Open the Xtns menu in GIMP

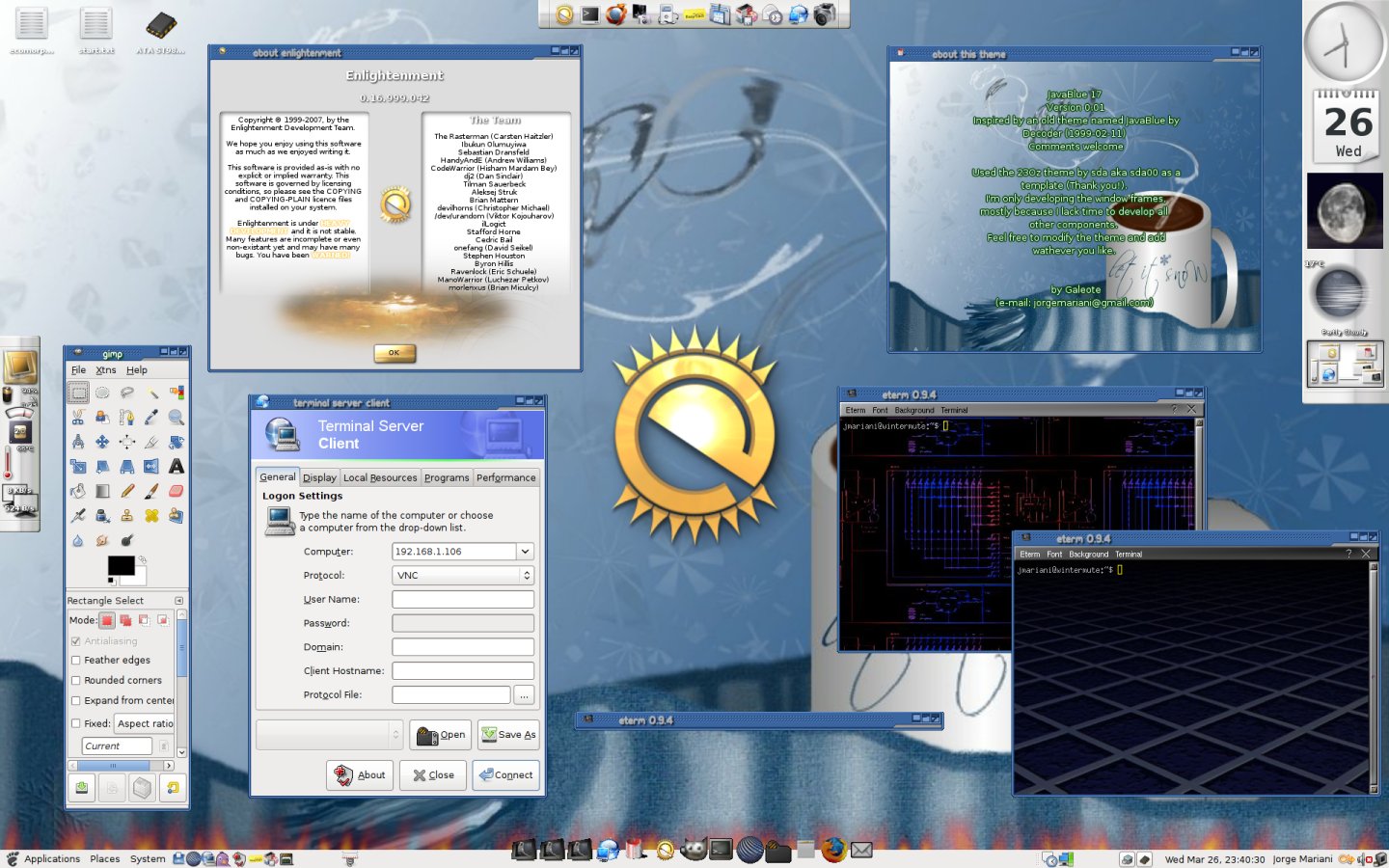tap(106, 370)
